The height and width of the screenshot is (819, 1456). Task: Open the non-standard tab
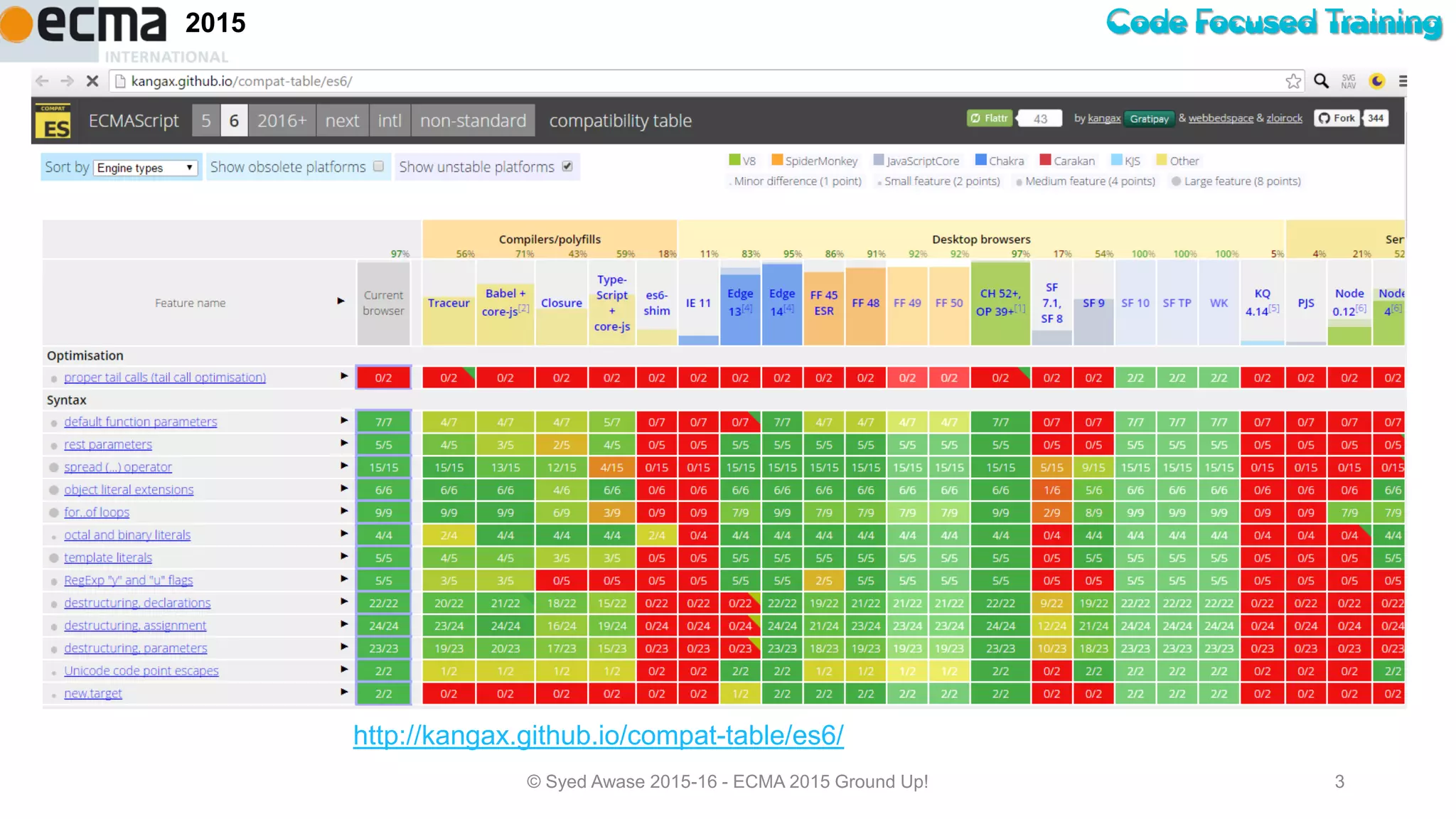click(473, 121)
